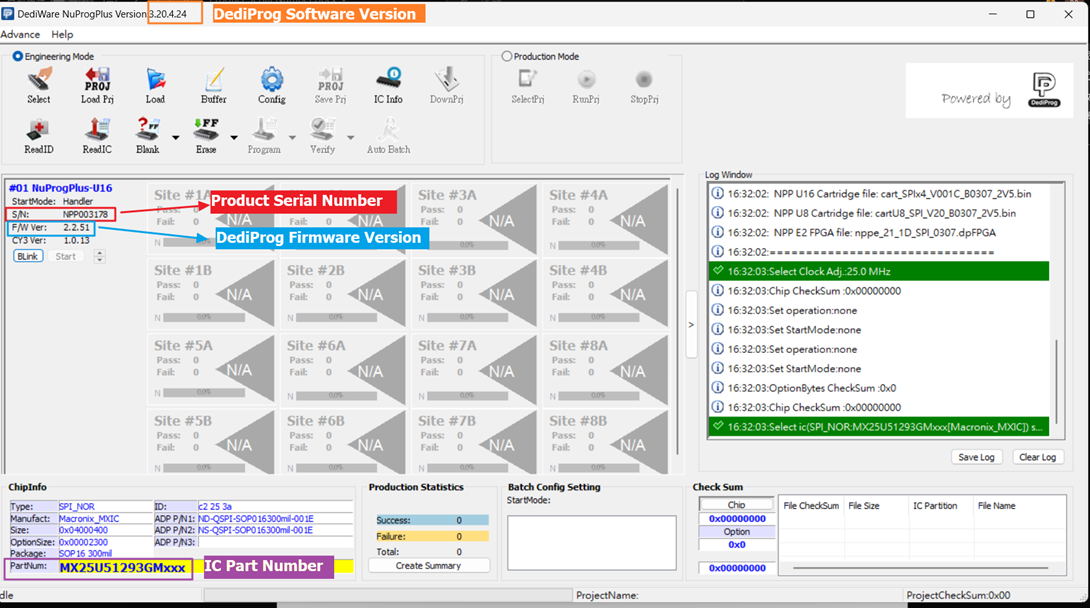
Task: Click the File CheckSum column header
Action: click(811, 506)
